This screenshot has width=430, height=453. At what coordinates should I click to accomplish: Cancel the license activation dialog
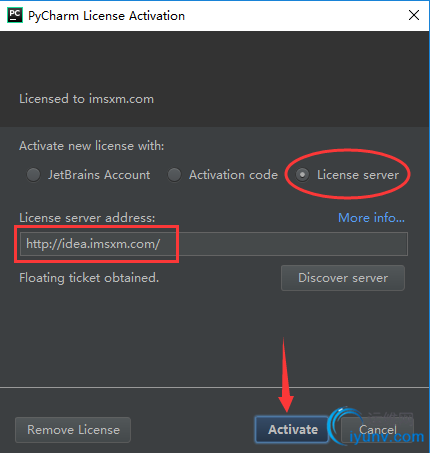click(378, 429)
